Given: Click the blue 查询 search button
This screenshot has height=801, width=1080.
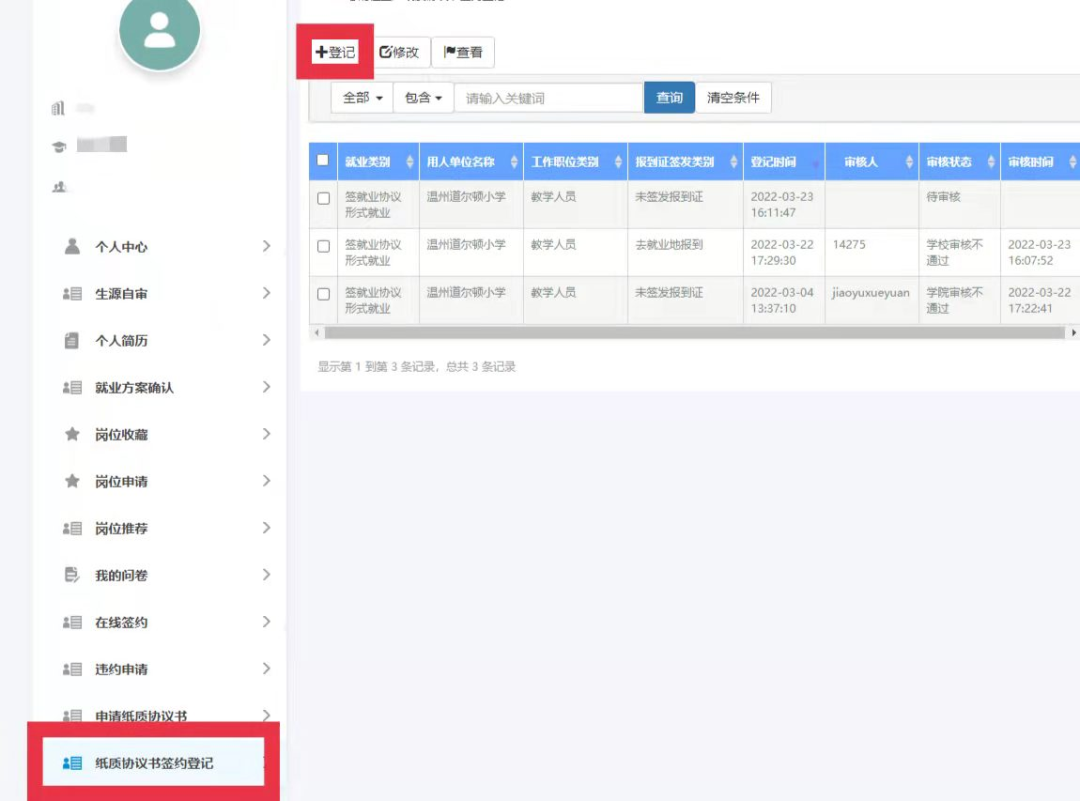Looking at the screenshot, I should coord(669,98).
